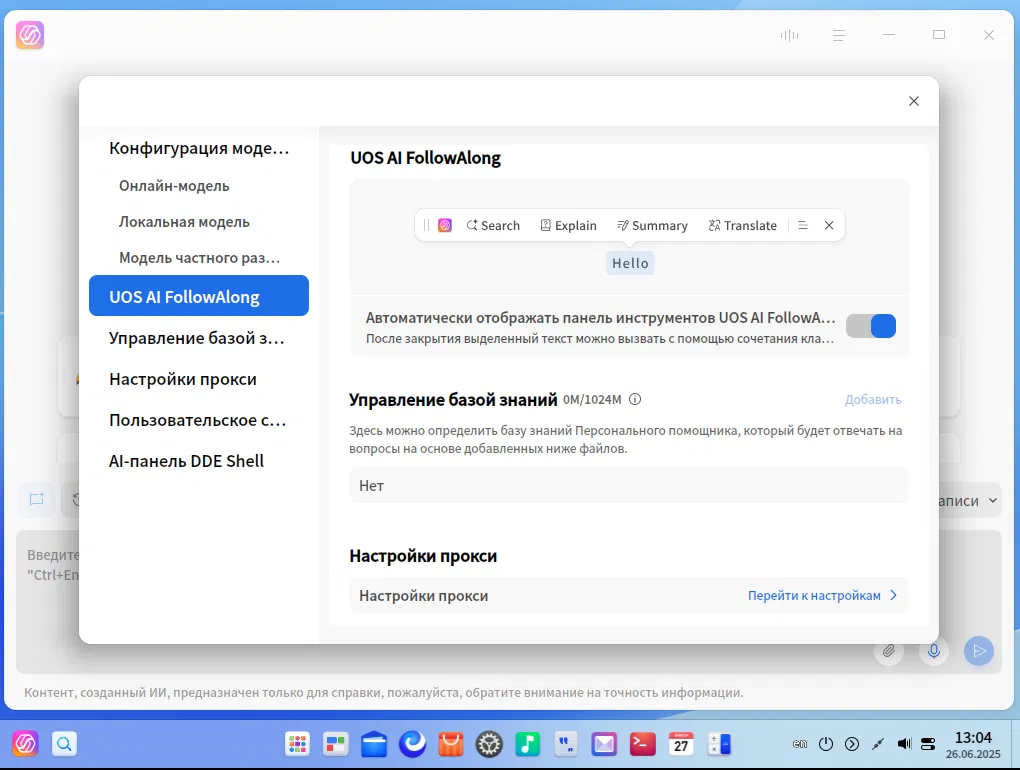Click the attach file paperclip icon

click(889, 650)
